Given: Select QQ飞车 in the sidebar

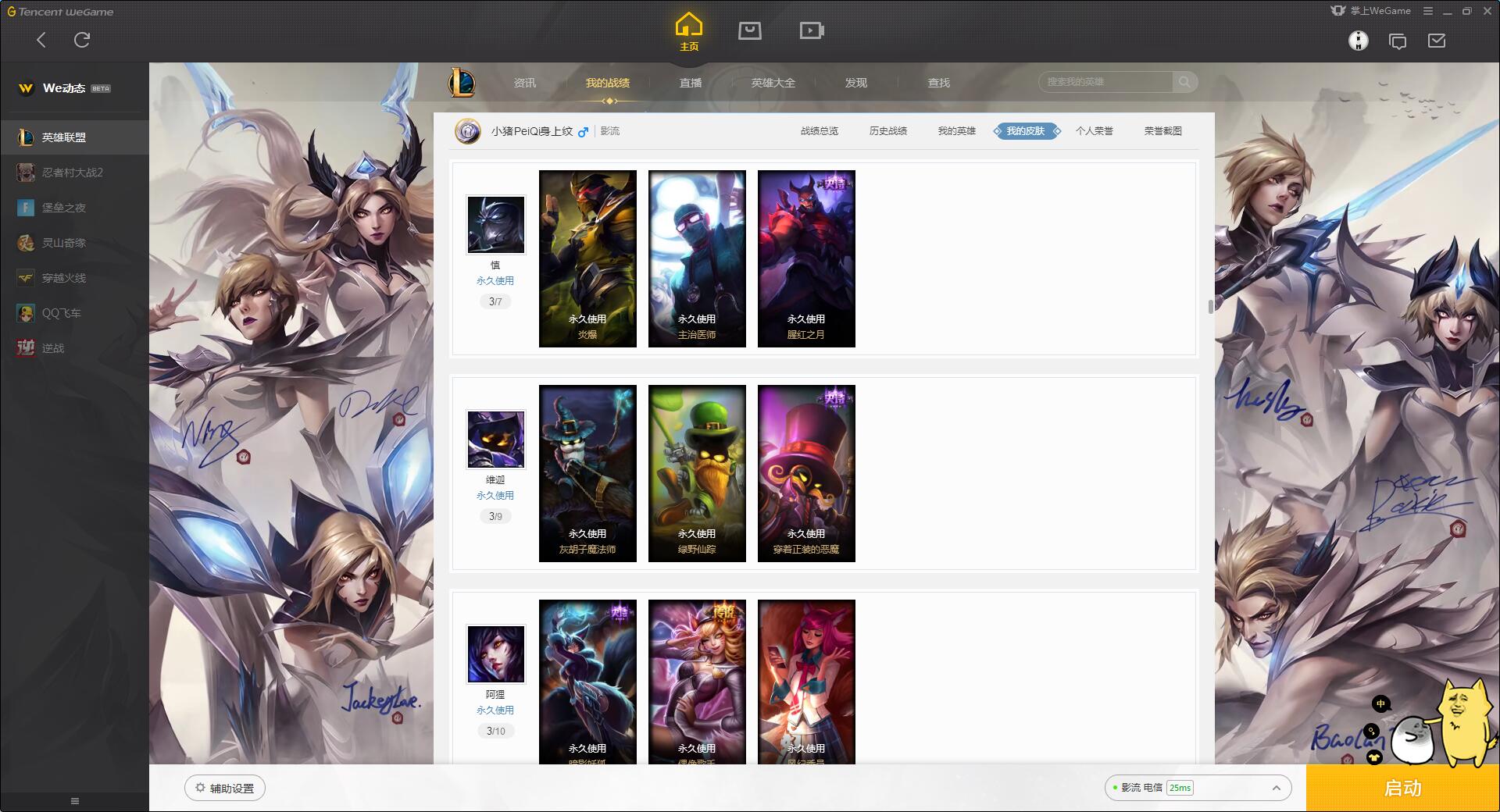Looking at the screenshot, I should click(74, 313).
